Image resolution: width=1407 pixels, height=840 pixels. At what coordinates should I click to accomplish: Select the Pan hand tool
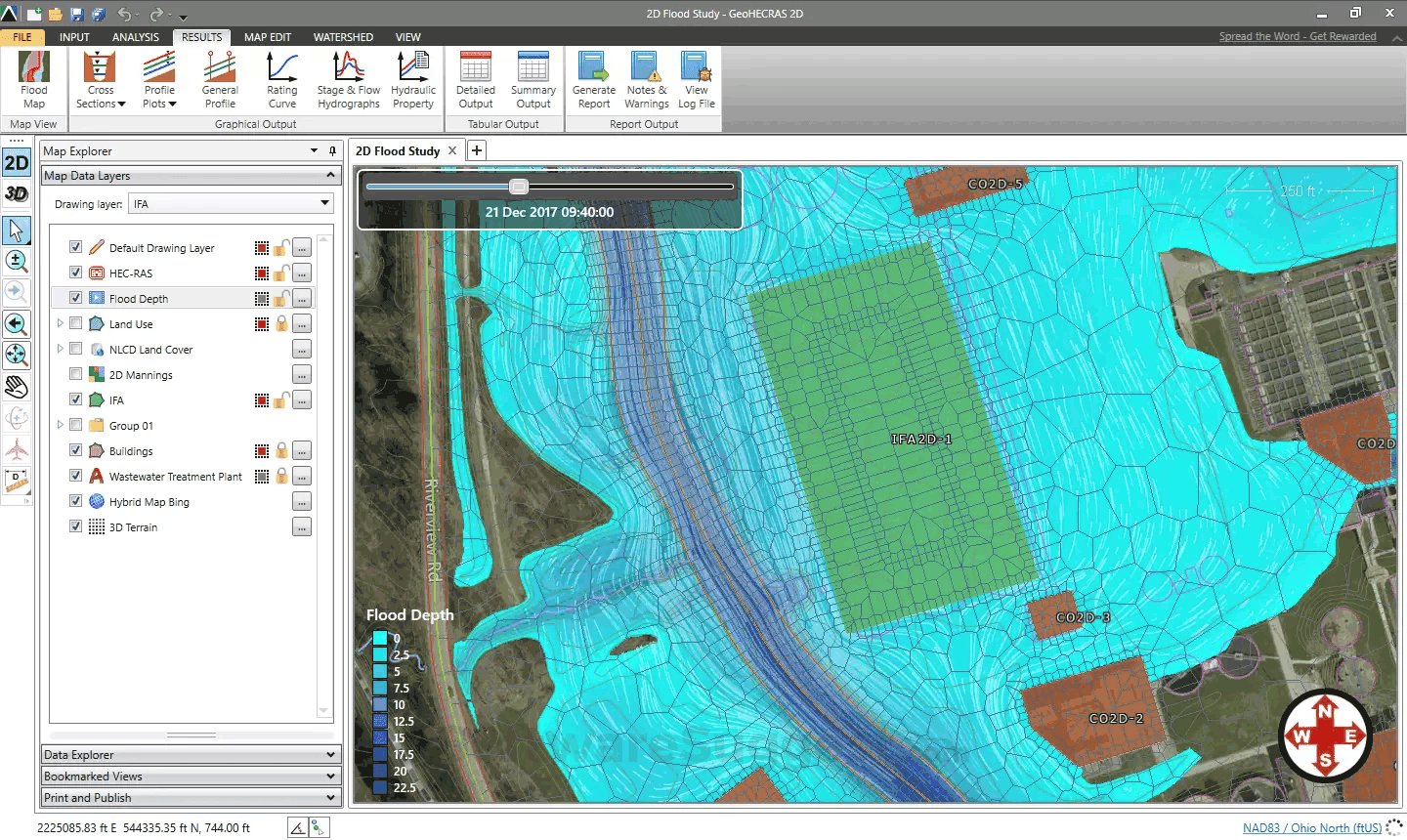point(17,386)
